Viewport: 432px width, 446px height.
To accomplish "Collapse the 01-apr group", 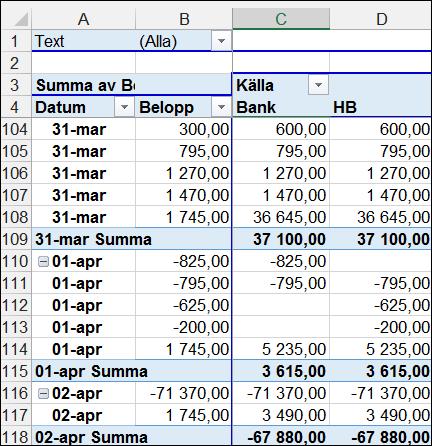I will point(43,262).
